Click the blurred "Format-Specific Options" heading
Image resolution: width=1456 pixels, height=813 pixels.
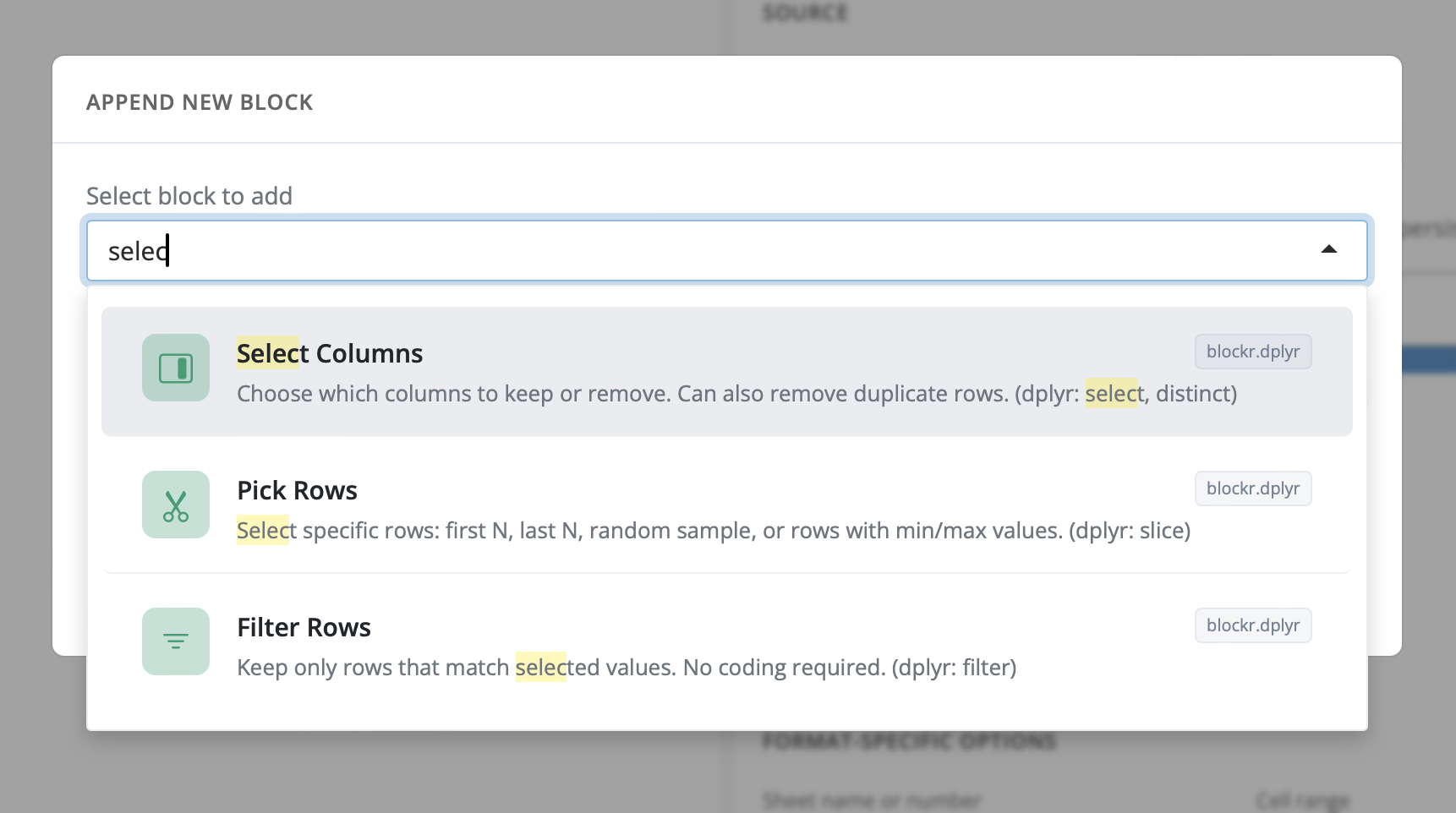(x=909, y=742)
